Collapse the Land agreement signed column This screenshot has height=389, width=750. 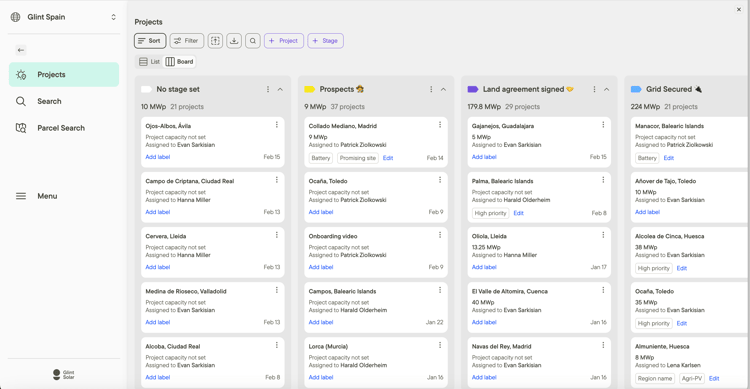point(607,89)
